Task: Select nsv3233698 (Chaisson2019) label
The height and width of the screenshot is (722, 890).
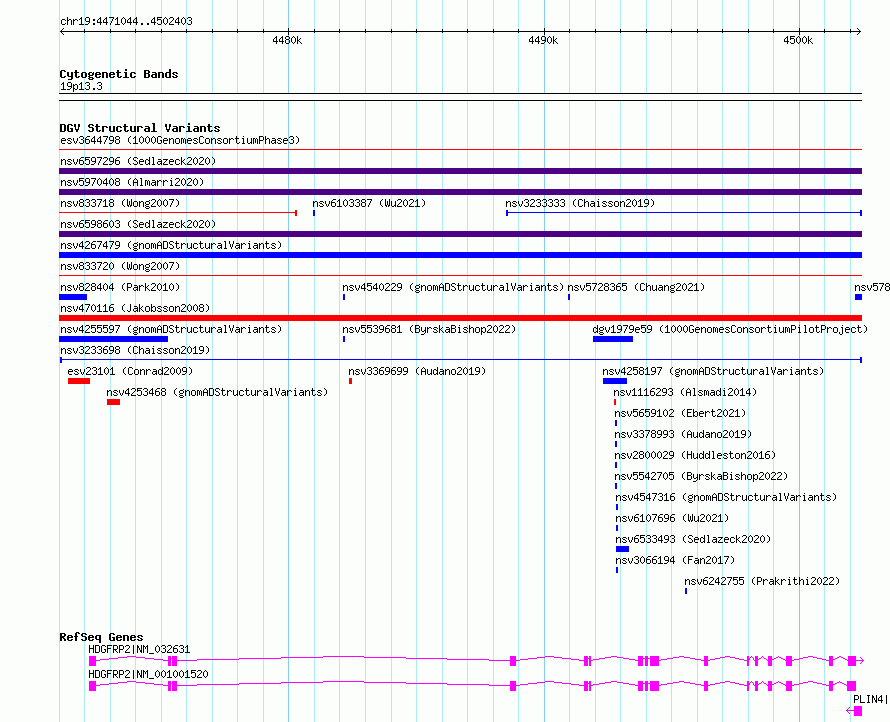Action: click(135, 350)
